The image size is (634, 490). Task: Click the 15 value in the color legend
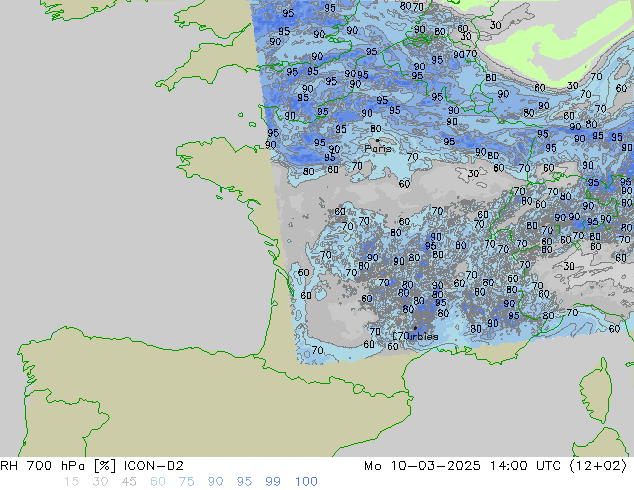tap(70, 482)
